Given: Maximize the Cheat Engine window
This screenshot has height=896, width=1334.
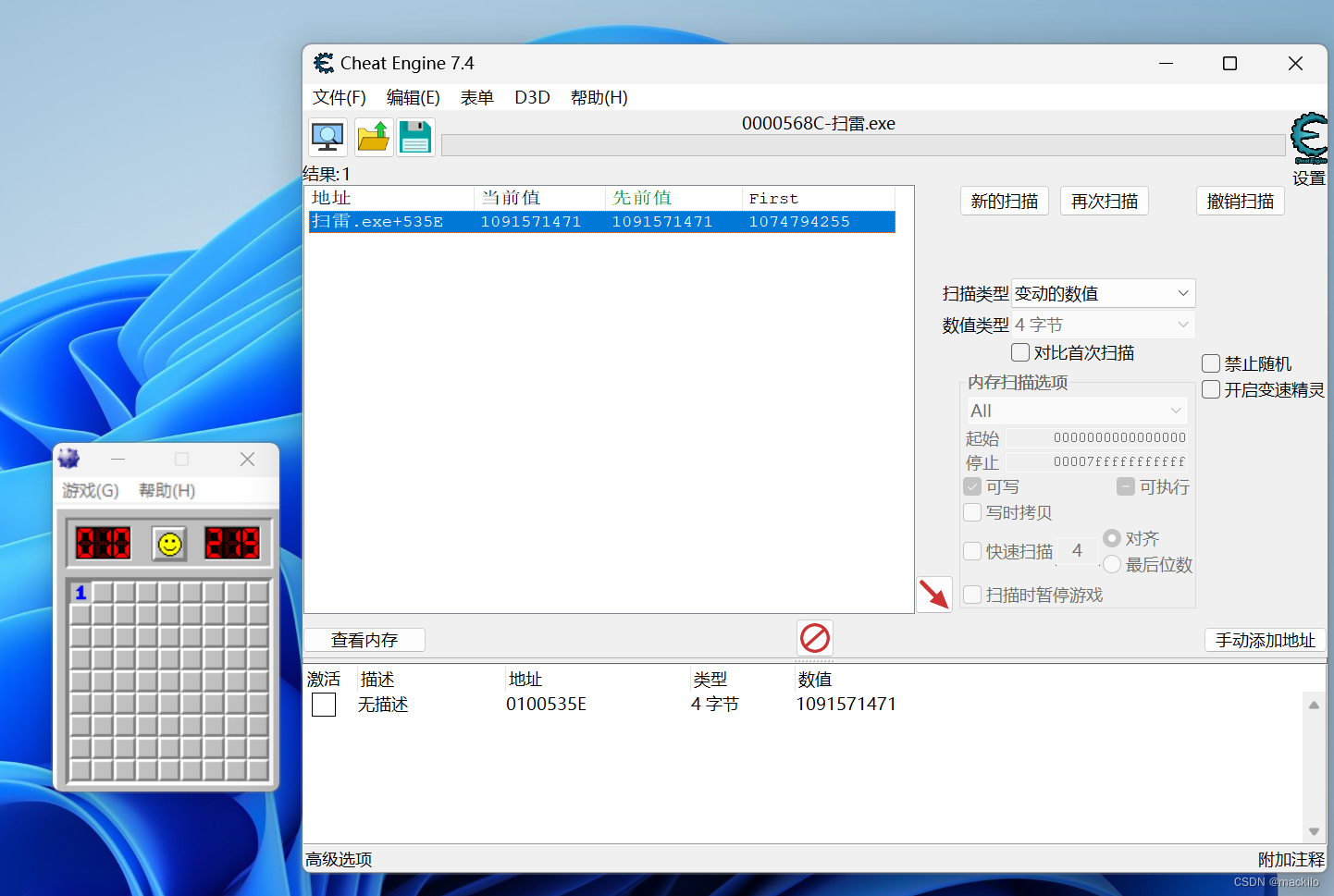Looking at the screenshot, I should click(x=1229, y=63).
